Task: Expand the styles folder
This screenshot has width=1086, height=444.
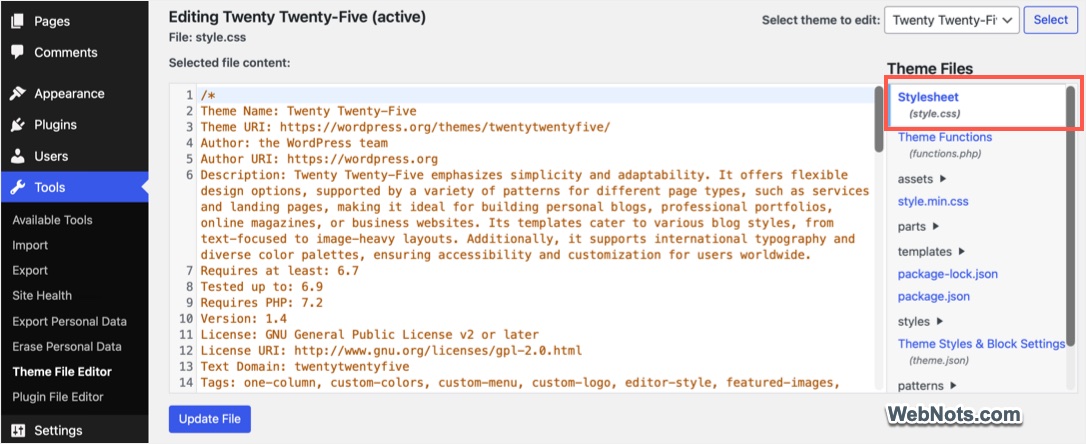Action: (920, 321)
